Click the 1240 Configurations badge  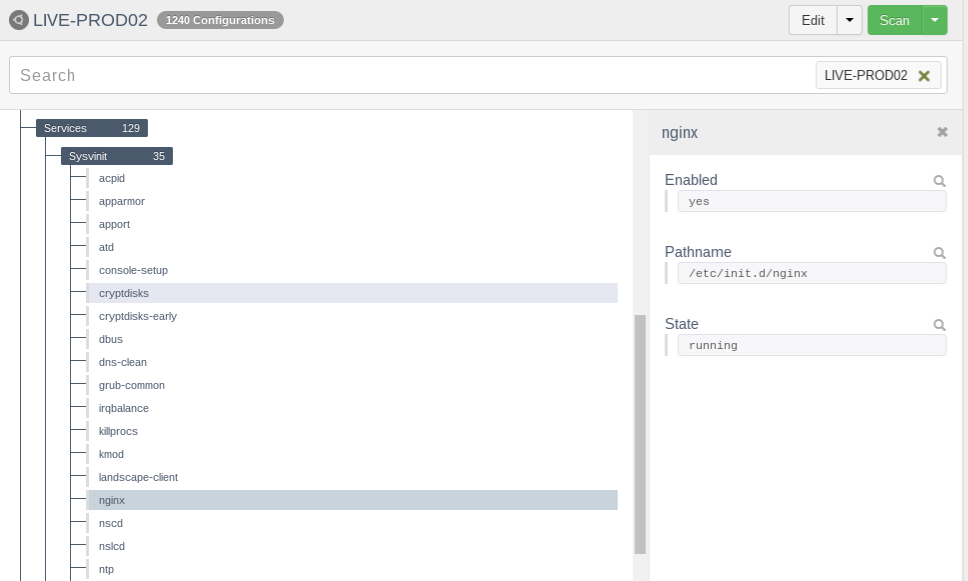click(220, 20)
